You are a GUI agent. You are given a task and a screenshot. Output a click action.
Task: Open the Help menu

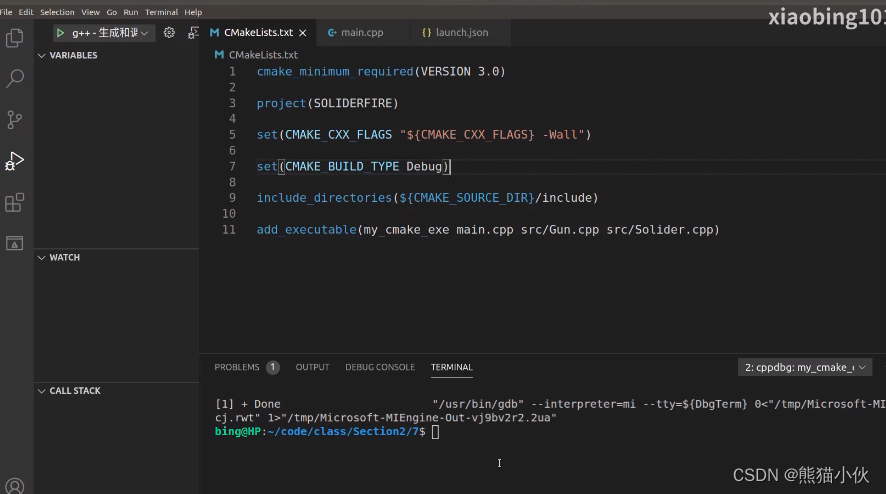(193, 12)
